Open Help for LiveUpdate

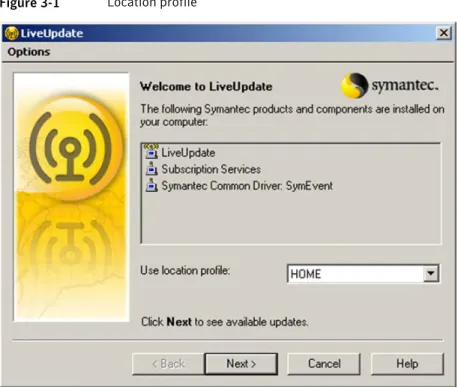coord(407,364)
